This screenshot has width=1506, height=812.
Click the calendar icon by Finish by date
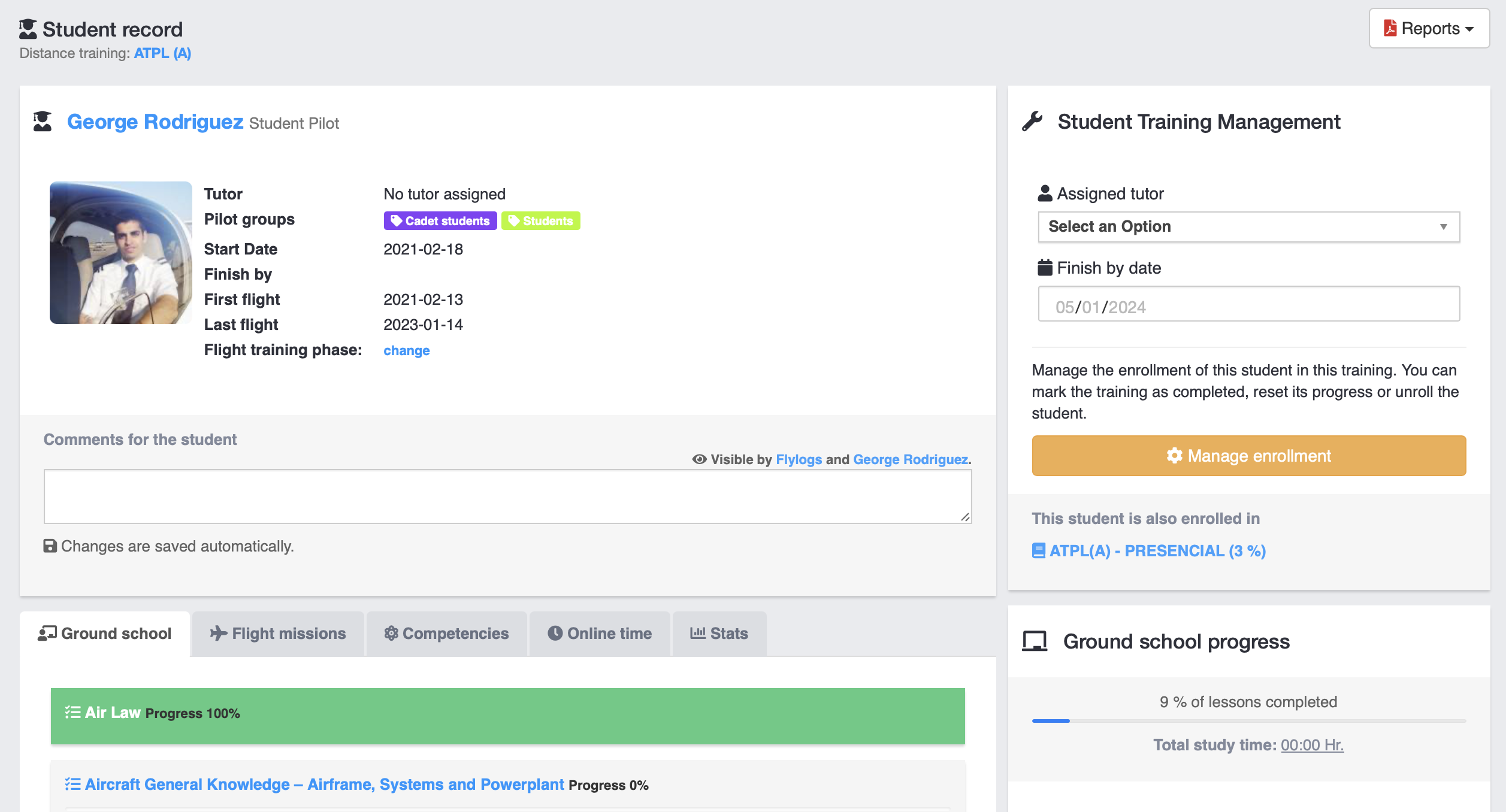coord(1045,268)
